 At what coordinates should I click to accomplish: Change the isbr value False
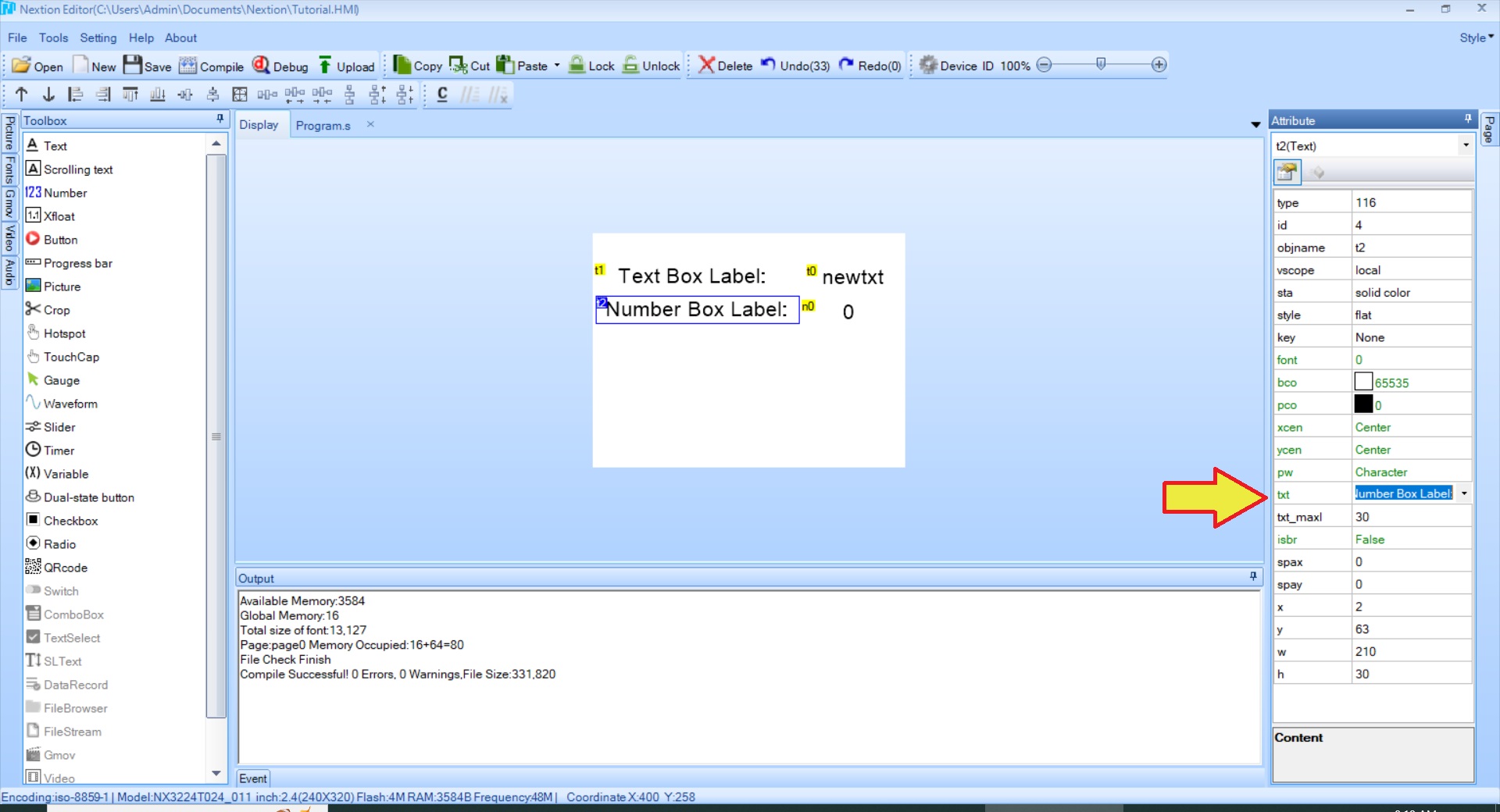click(x=1412, y=540)
